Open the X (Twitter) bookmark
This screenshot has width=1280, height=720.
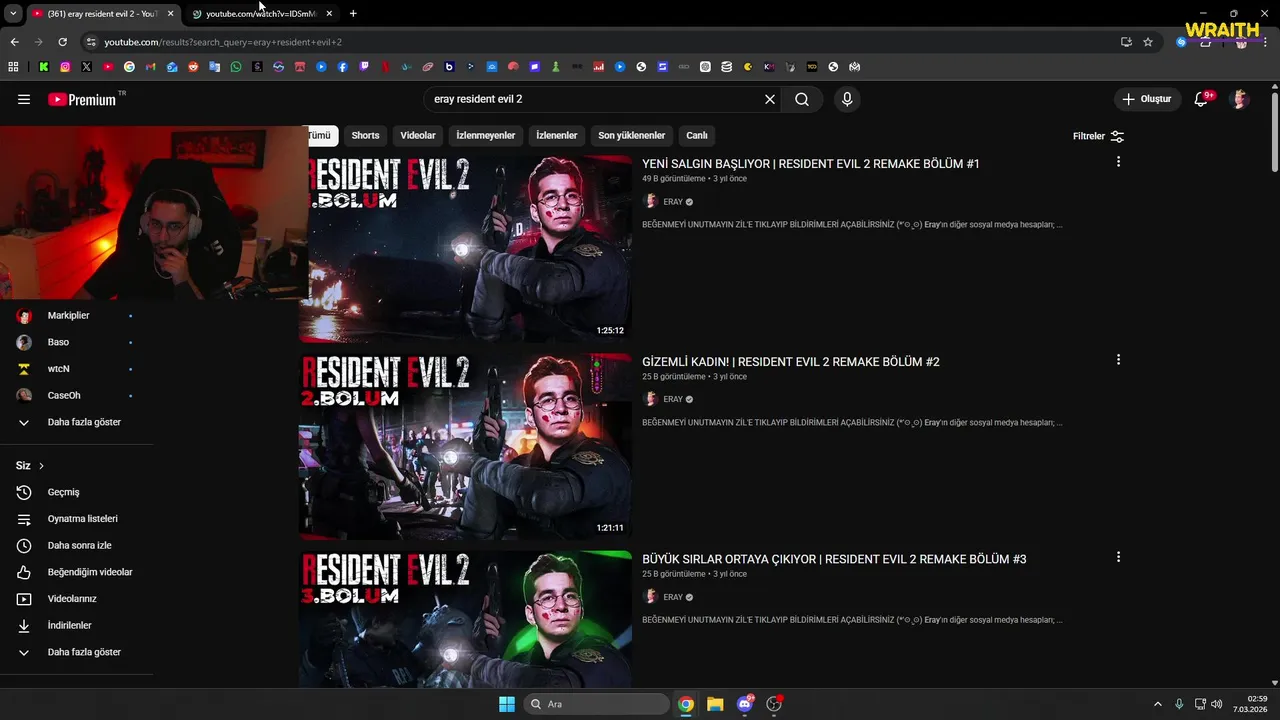pos(86,67)
